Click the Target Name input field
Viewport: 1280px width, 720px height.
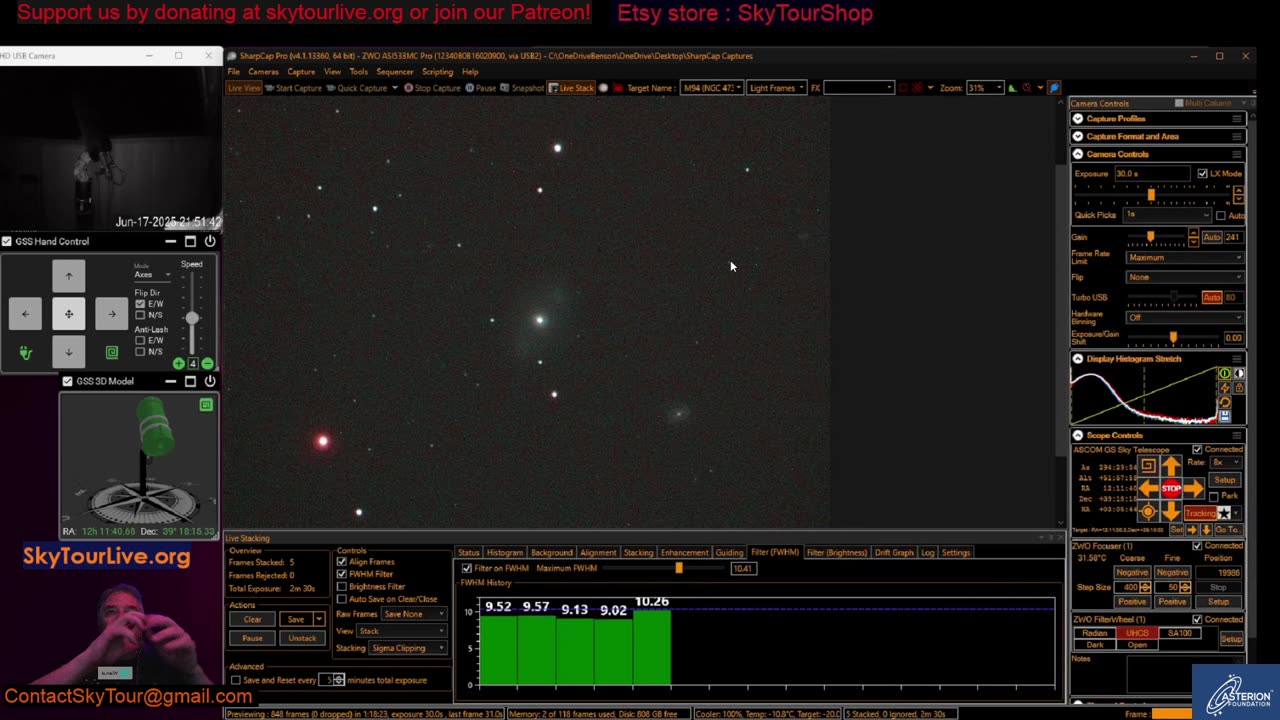click(712, 88)
